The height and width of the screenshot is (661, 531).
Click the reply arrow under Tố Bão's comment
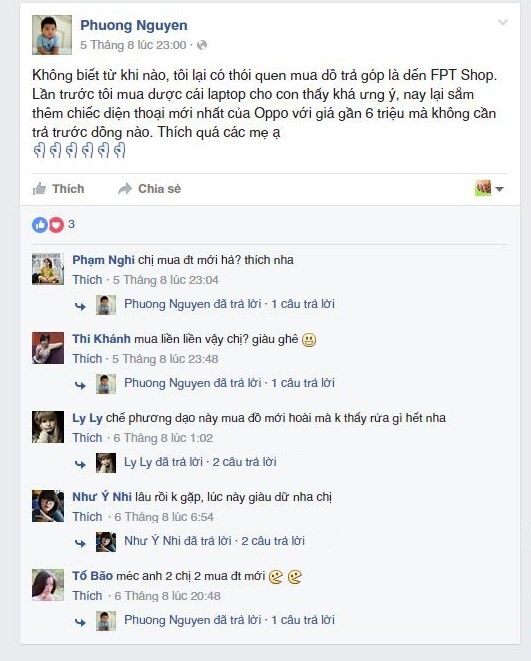tap(80, 622)
